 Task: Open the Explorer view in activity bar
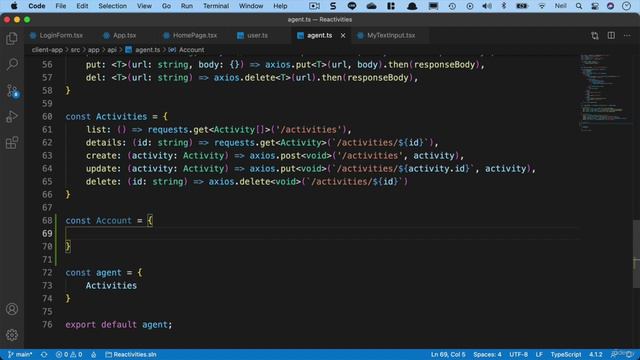tap(12, 38)
